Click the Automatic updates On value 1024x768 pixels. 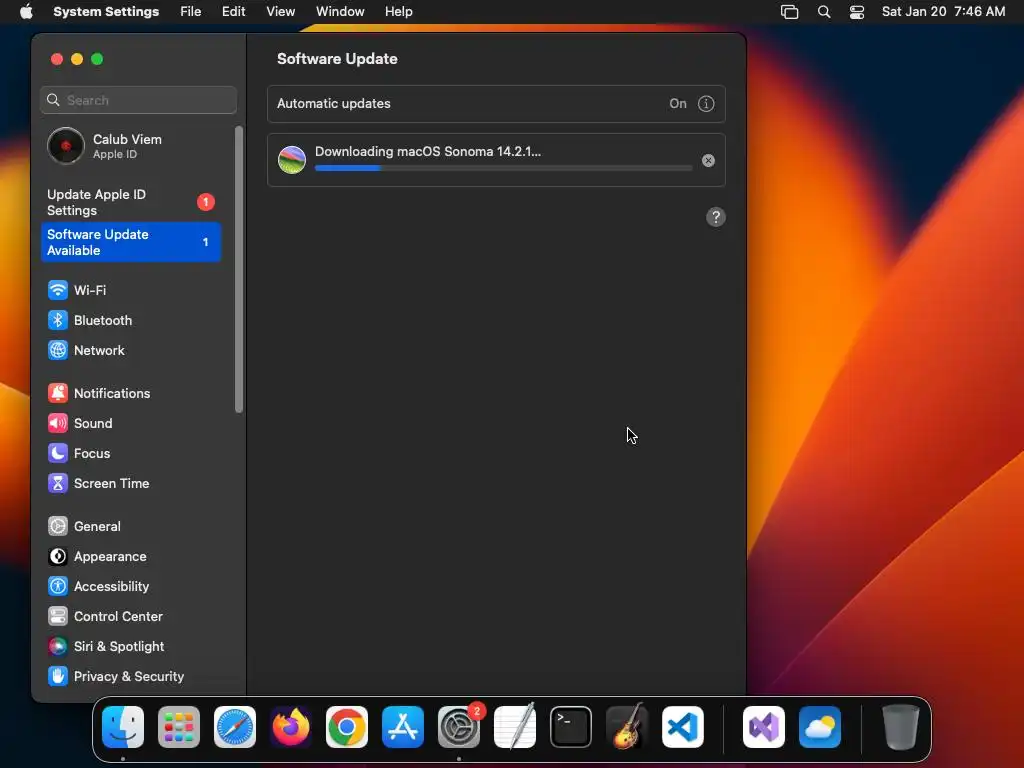pyautogui.click(x=678, y=104)
